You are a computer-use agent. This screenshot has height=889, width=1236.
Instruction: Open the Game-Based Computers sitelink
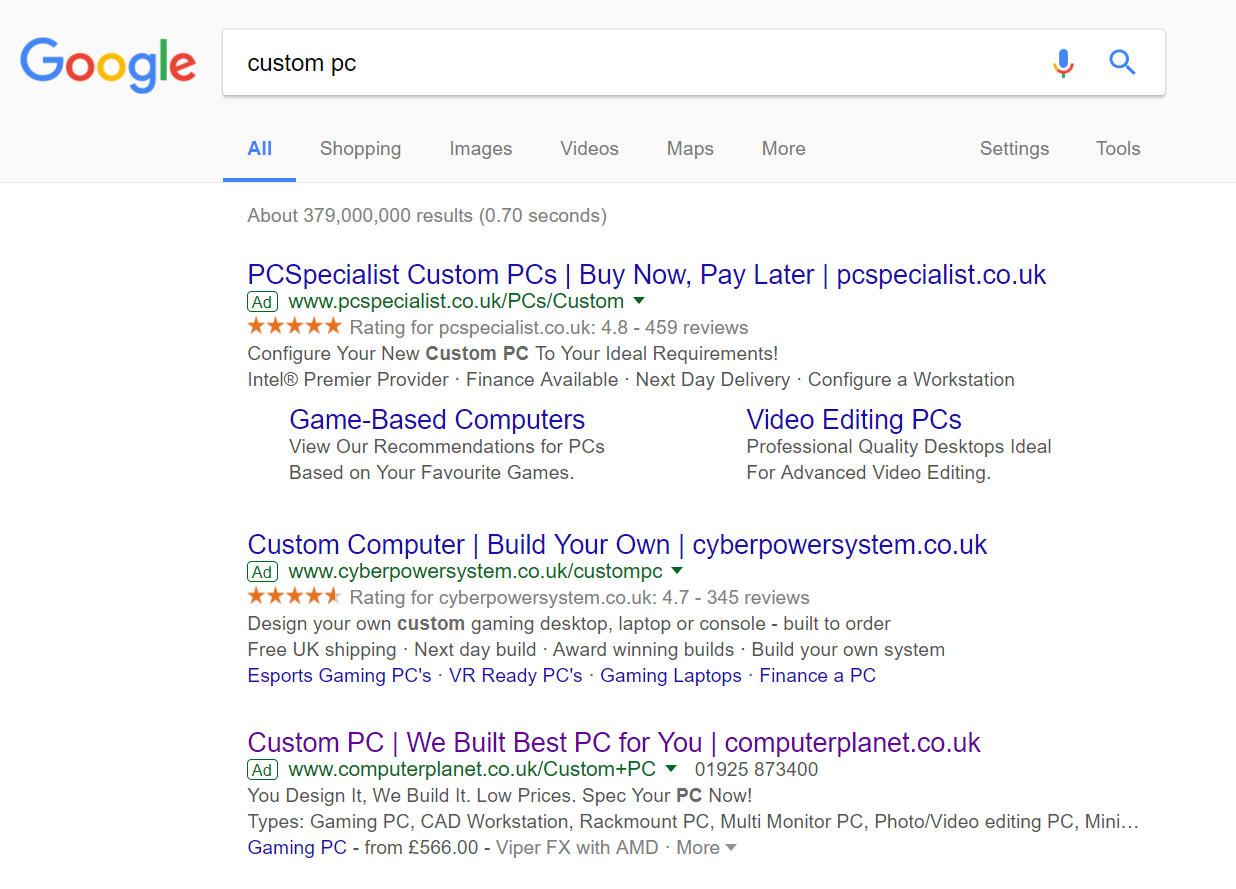click(x=437, y=419)
